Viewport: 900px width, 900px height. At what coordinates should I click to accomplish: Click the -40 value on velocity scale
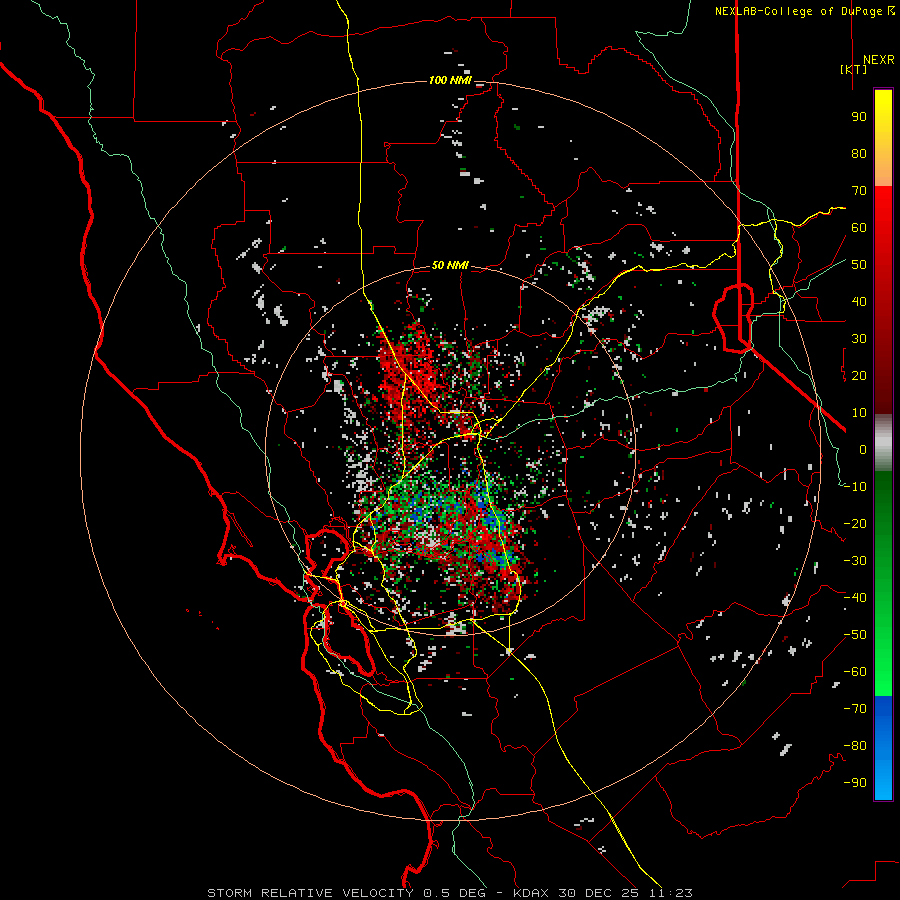(855, 598)
